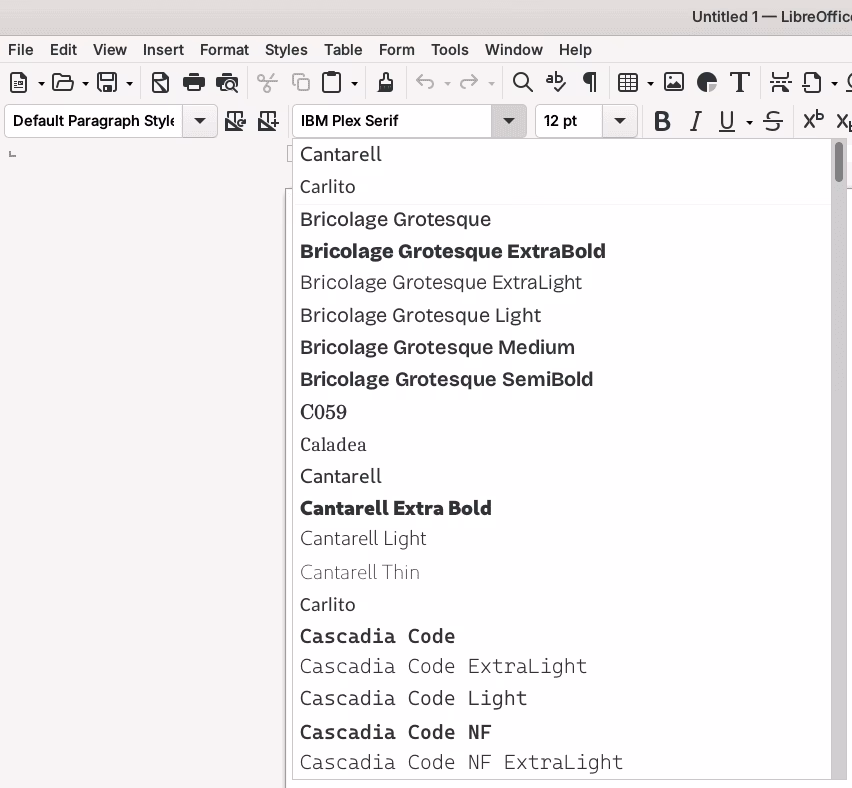The width and height of the screenshot is (852, 788).
Task: Export the document as PDF
Action: pos(160,82)
